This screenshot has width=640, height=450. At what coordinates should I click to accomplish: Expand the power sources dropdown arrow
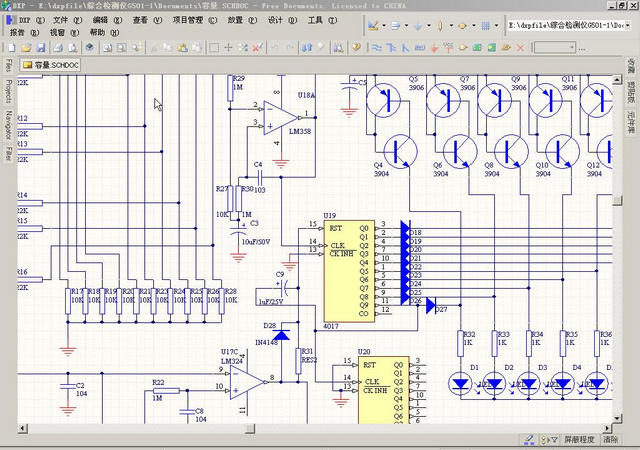point(429,26)
